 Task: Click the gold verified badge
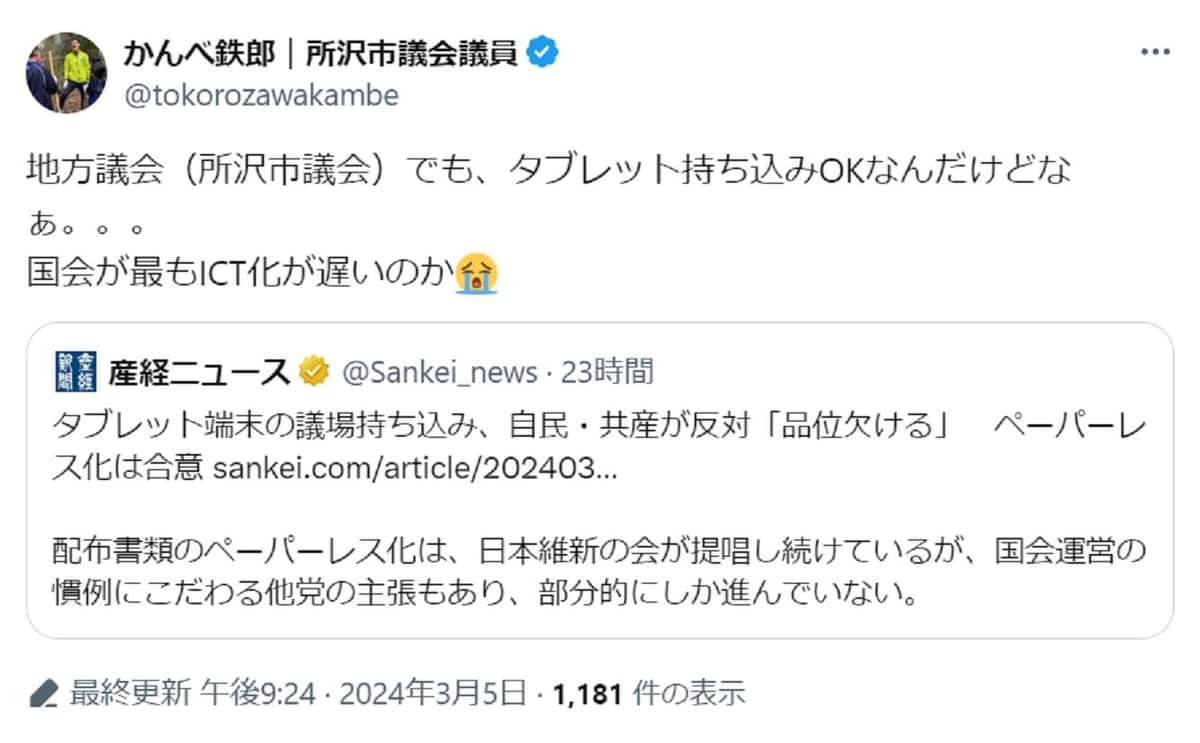point(314,373)
